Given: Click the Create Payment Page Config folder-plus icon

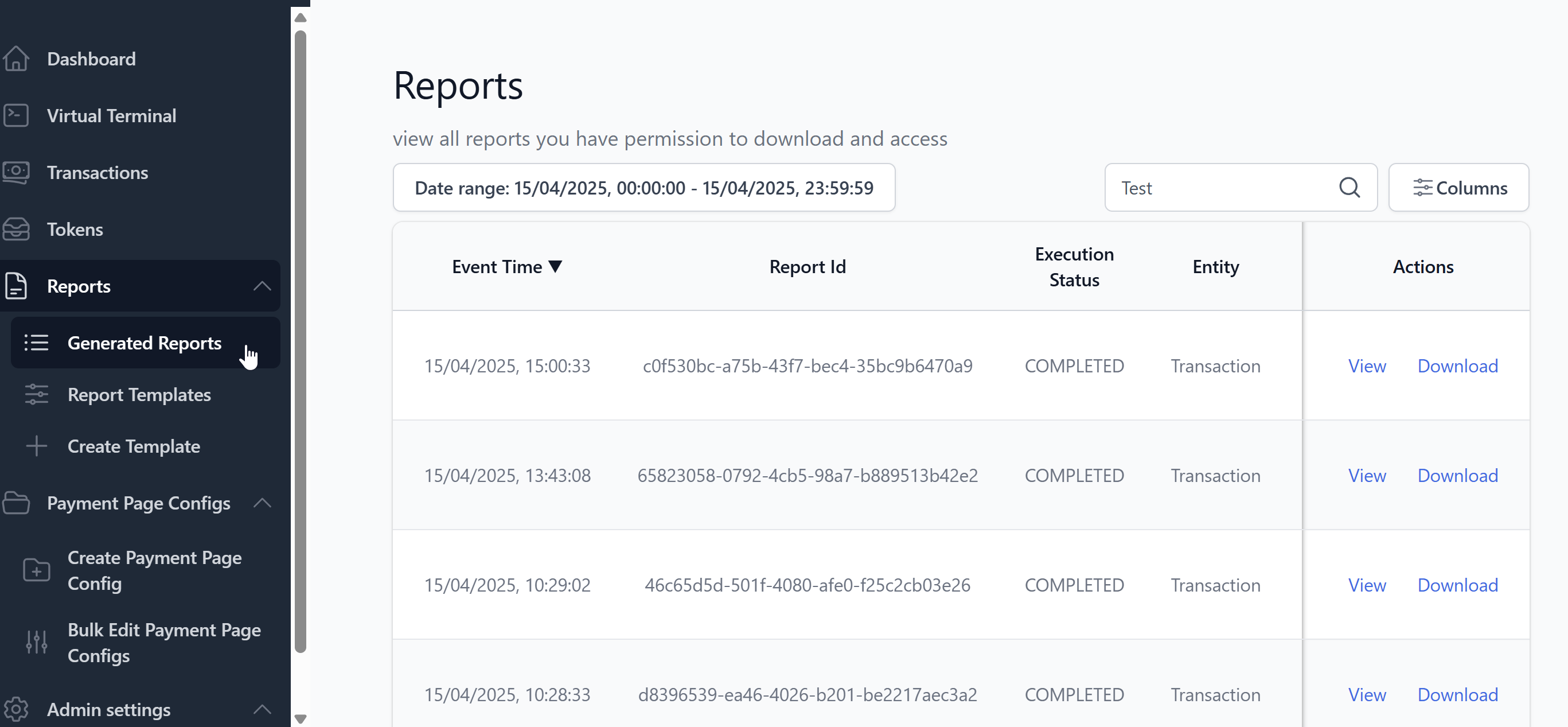Looking at the screenshot, I should [37, 570].
